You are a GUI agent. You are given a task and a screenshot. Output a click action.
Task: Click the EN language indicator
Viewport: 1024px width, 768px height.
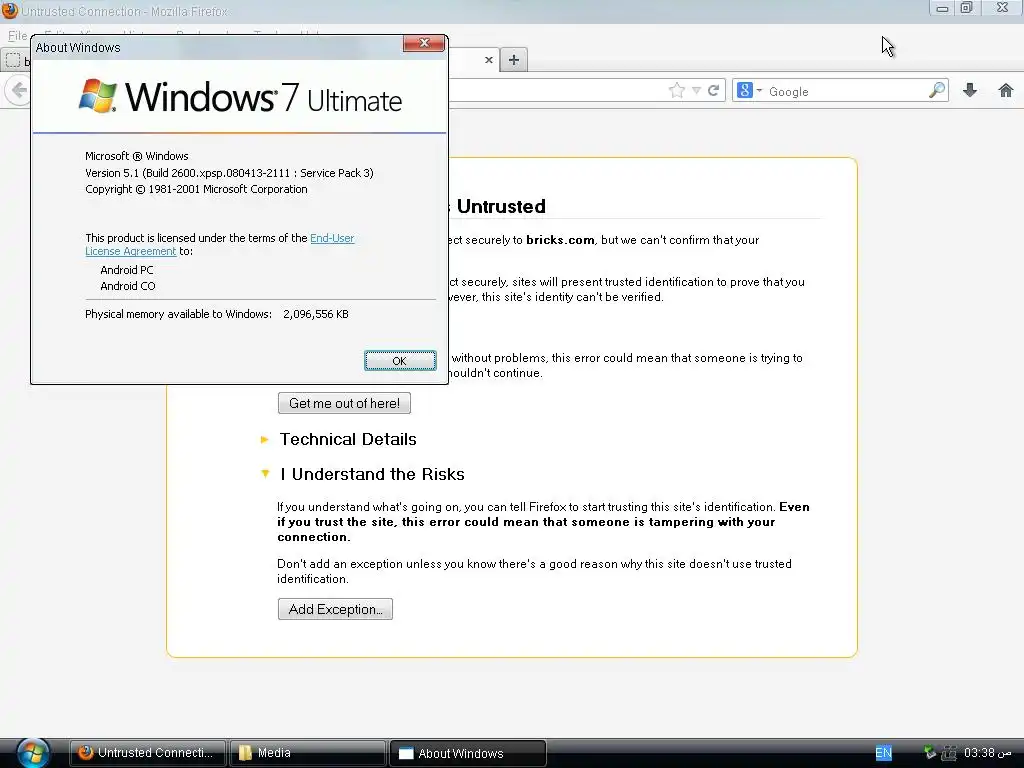[884, 753]
